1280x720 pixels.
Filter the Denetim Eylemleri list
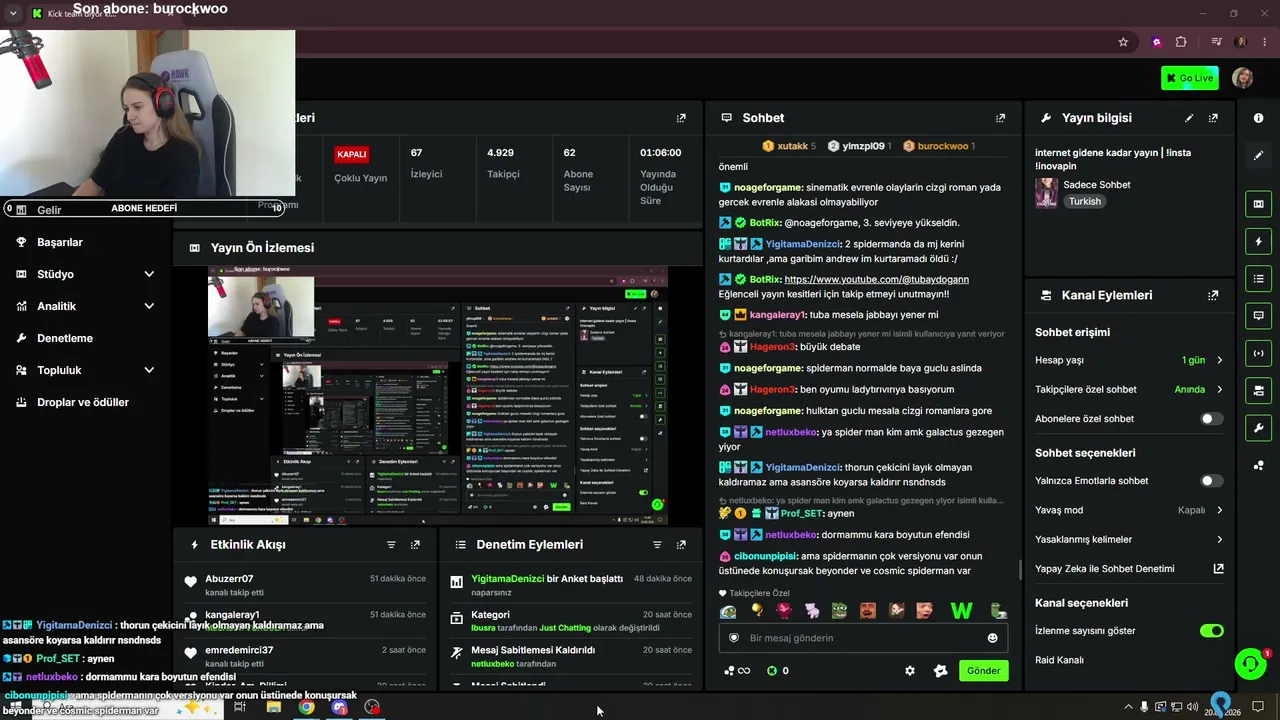point(657,545)
